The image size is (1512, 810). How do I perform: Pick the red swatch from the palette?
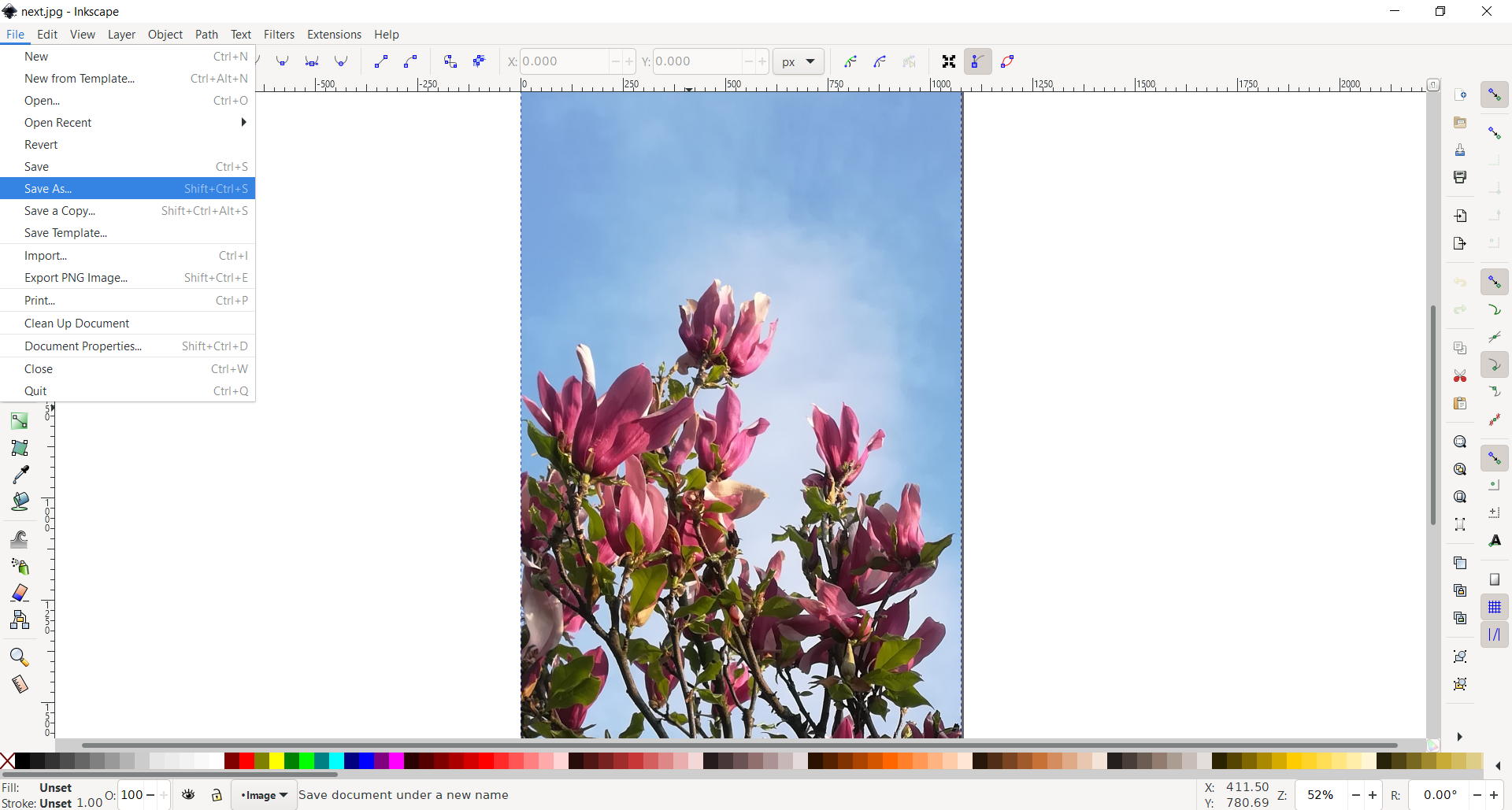pyautogui.click(x=245, y=761)
